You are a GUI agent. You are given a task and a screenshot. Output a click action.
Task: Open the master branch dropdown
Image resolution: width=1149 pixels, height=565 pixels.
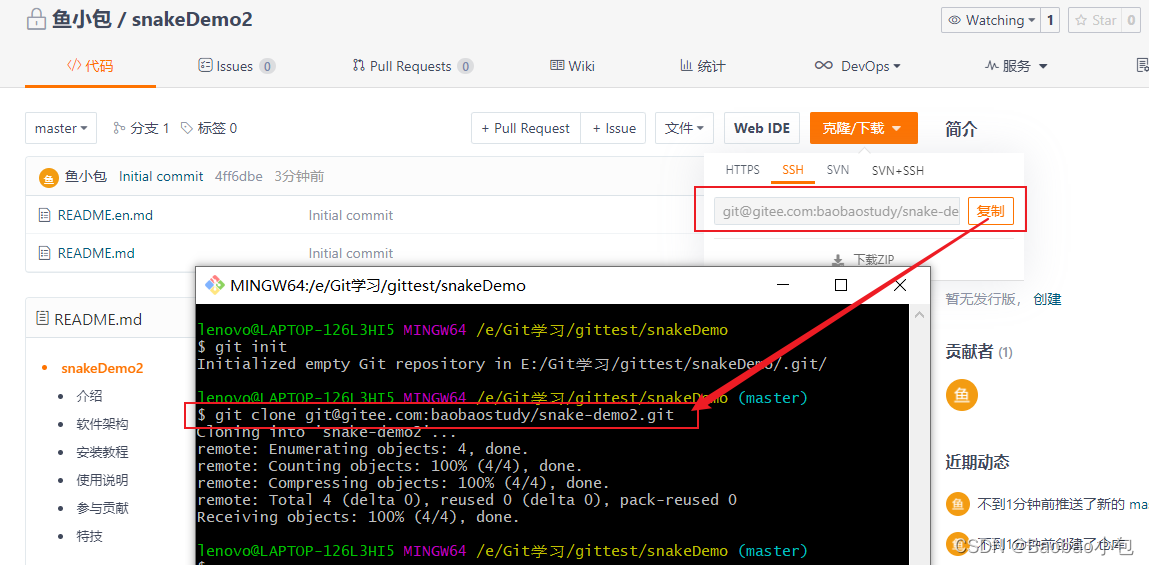(61, 128)
